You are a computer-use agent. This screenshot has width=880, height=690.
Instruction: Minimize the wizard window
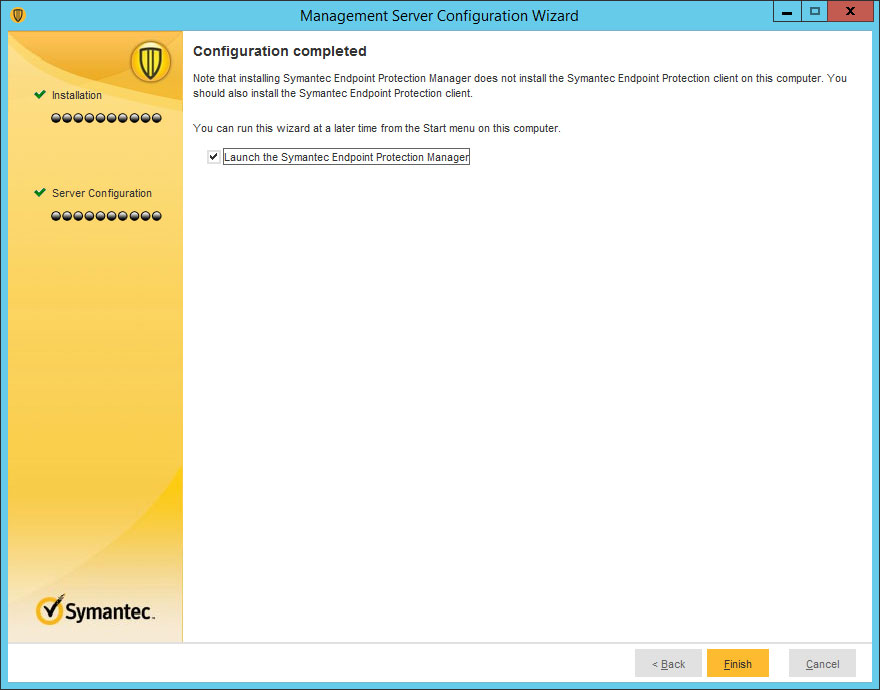[x=787, y=12]
